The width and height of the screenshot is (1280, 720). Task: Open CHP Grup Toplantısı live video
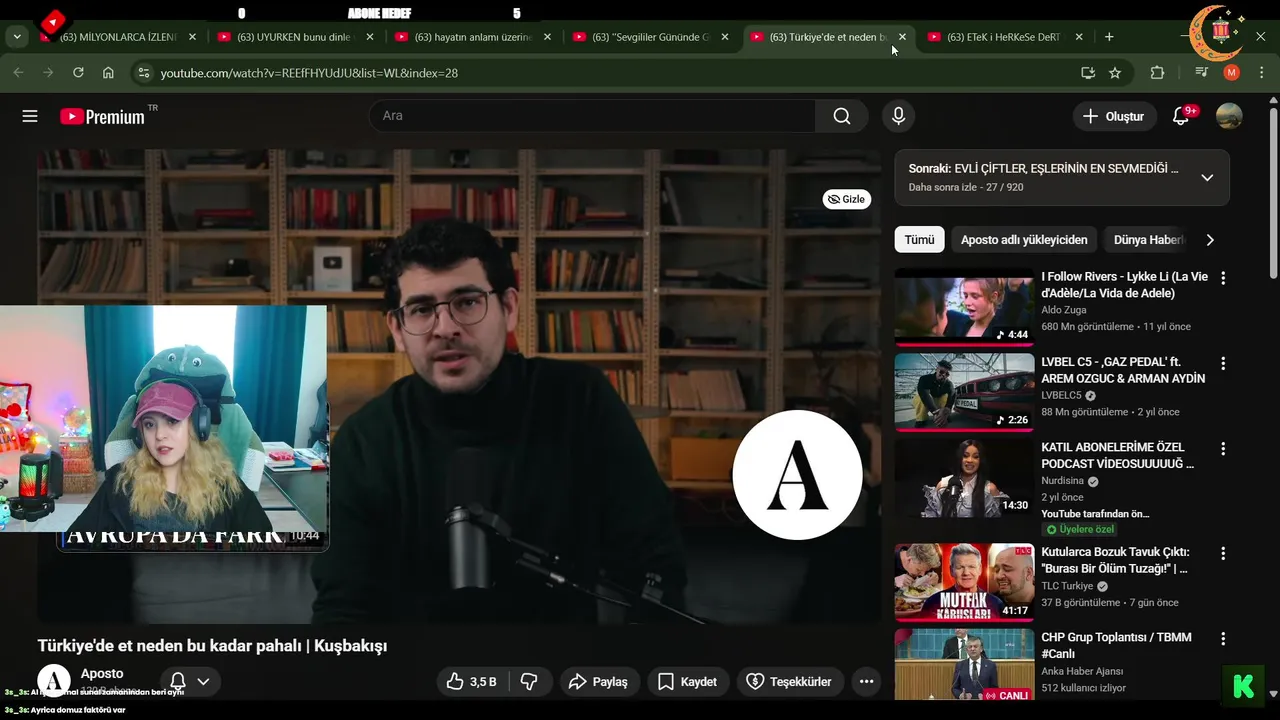click(964, 665)
